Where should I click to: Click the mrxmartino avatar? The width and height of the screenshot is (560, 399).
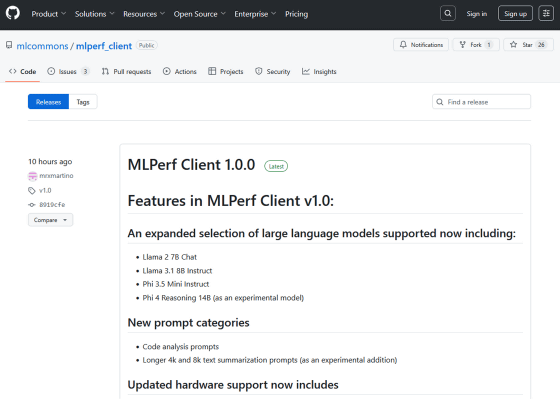coord(32,176)
